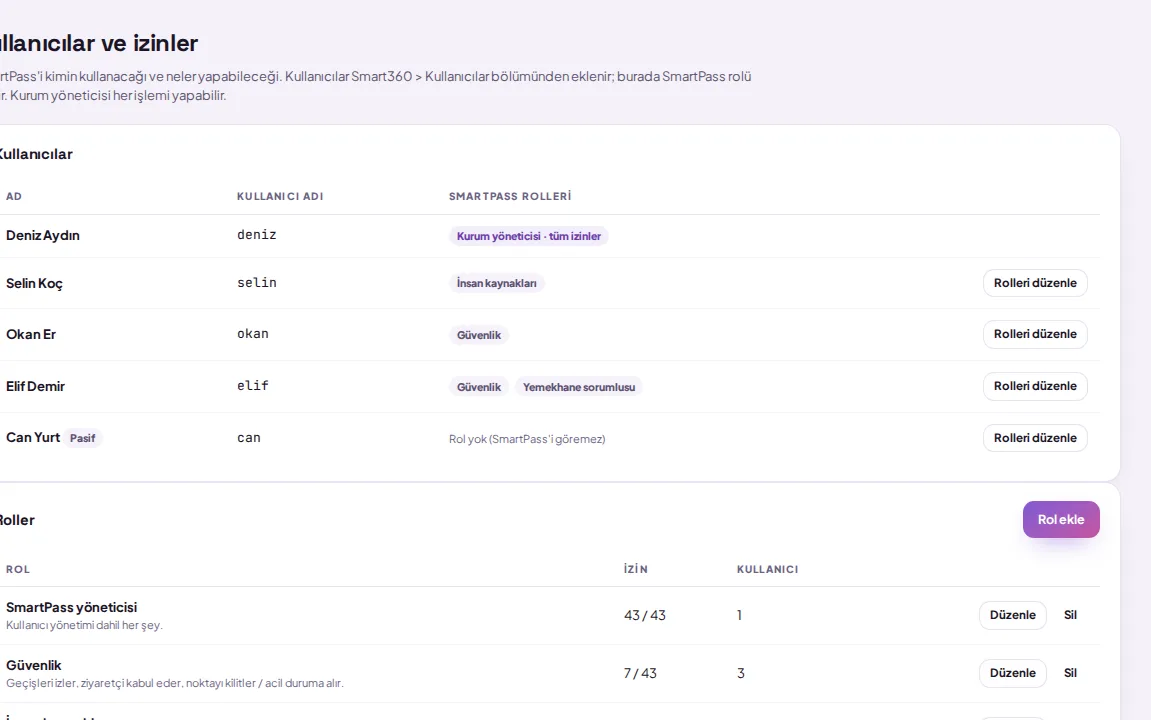Image resolution: width=1151 pixels, height=720 pixels.
Task: Click Sil in the Güvenlik role row
Action: (x=1070, y=673)
